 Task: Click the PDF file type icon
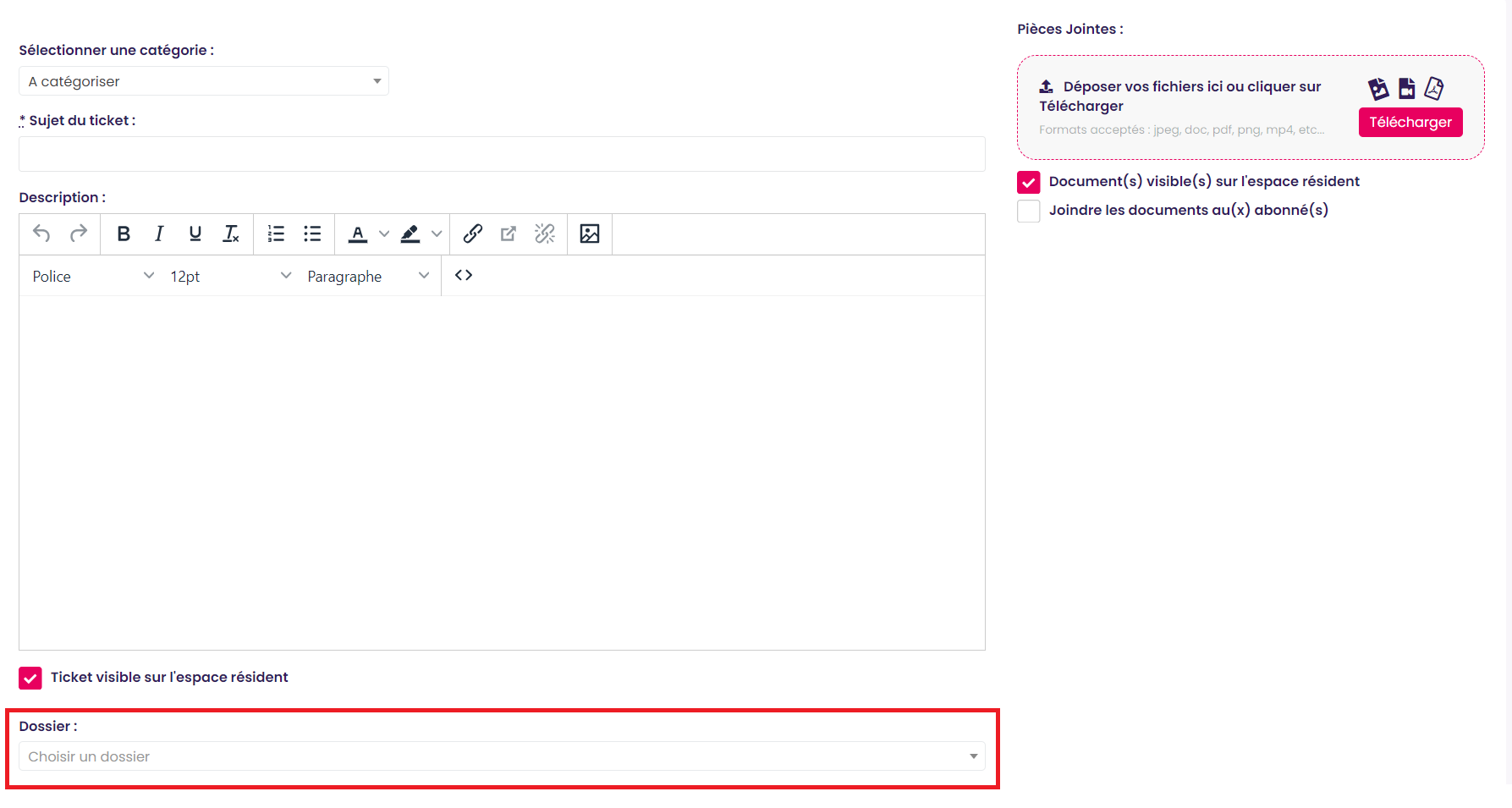pyautogui.click(x=1434, y=88)
